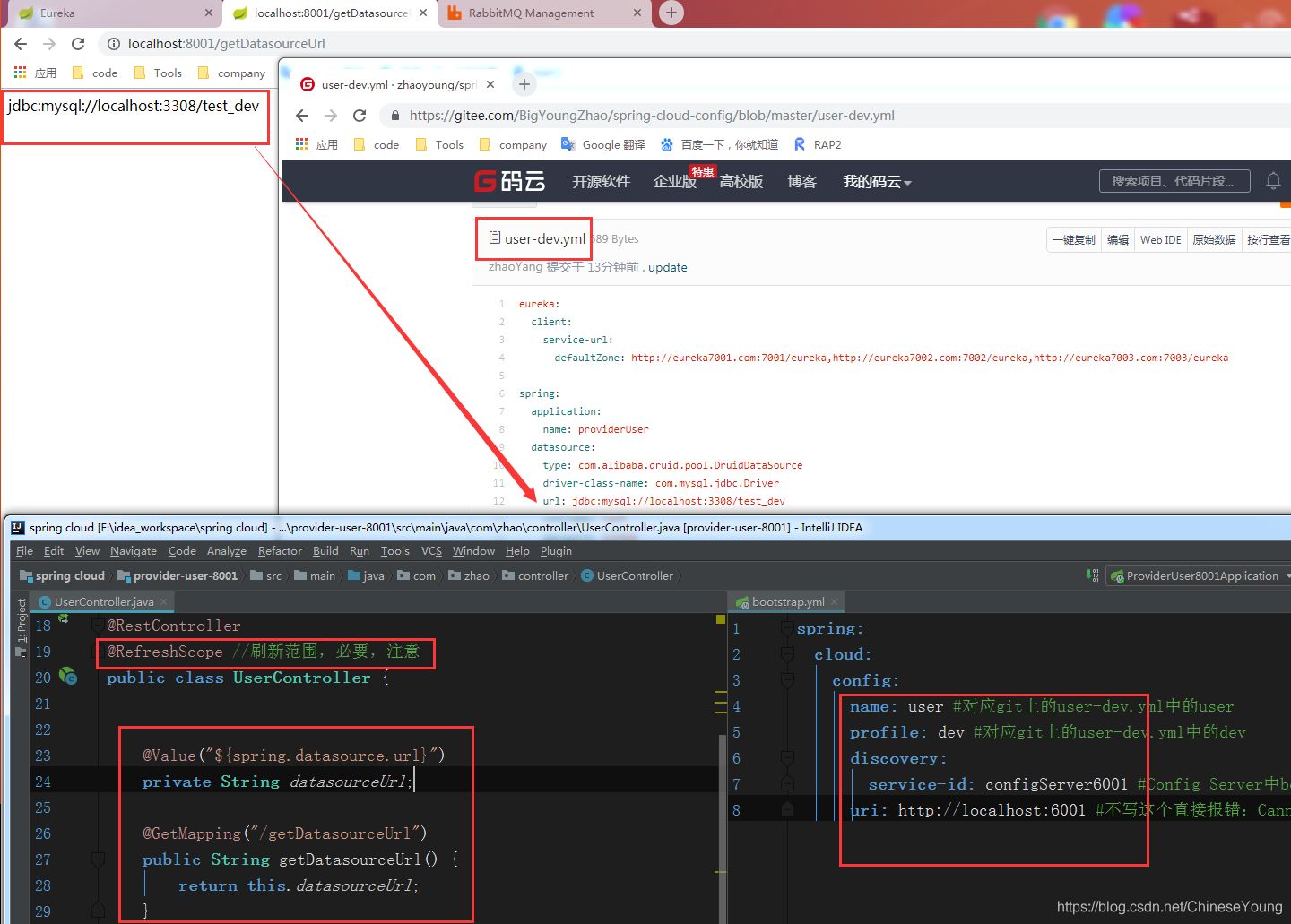Click the 原始数据 button
The width and height of the screenshot is (1291, 924).
[x=1214, y=240]
